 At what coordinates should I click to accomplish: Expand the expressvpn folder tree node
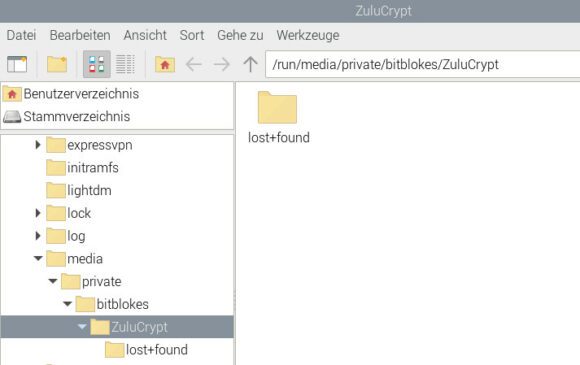click(x=37, y=145)
